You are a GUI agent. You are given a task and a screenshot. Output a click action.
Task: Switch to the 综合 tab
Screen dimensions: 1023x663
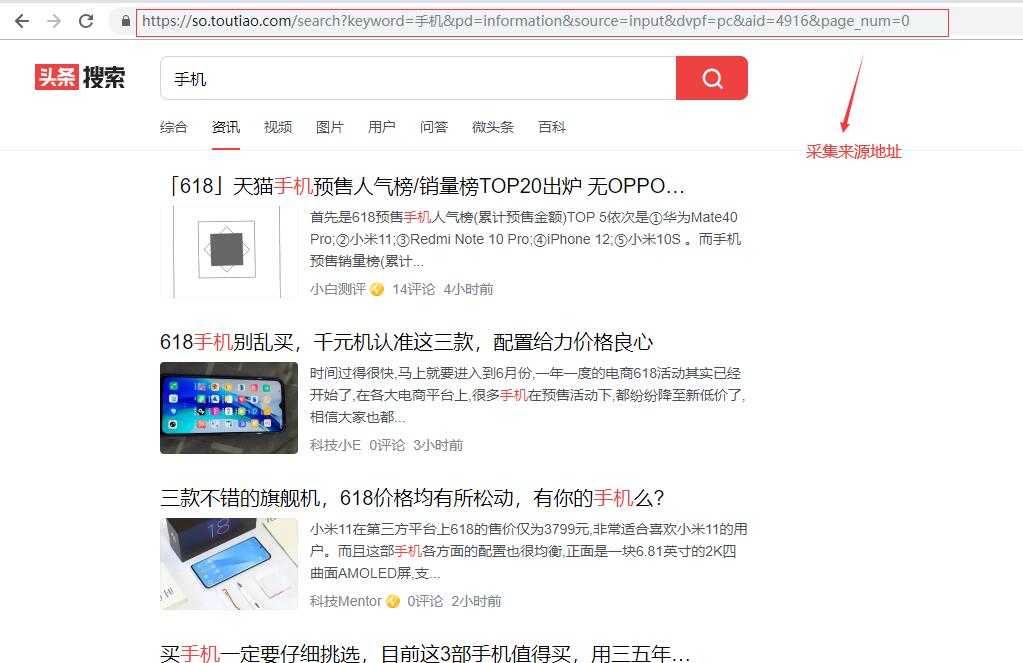[x=174, y=127]
